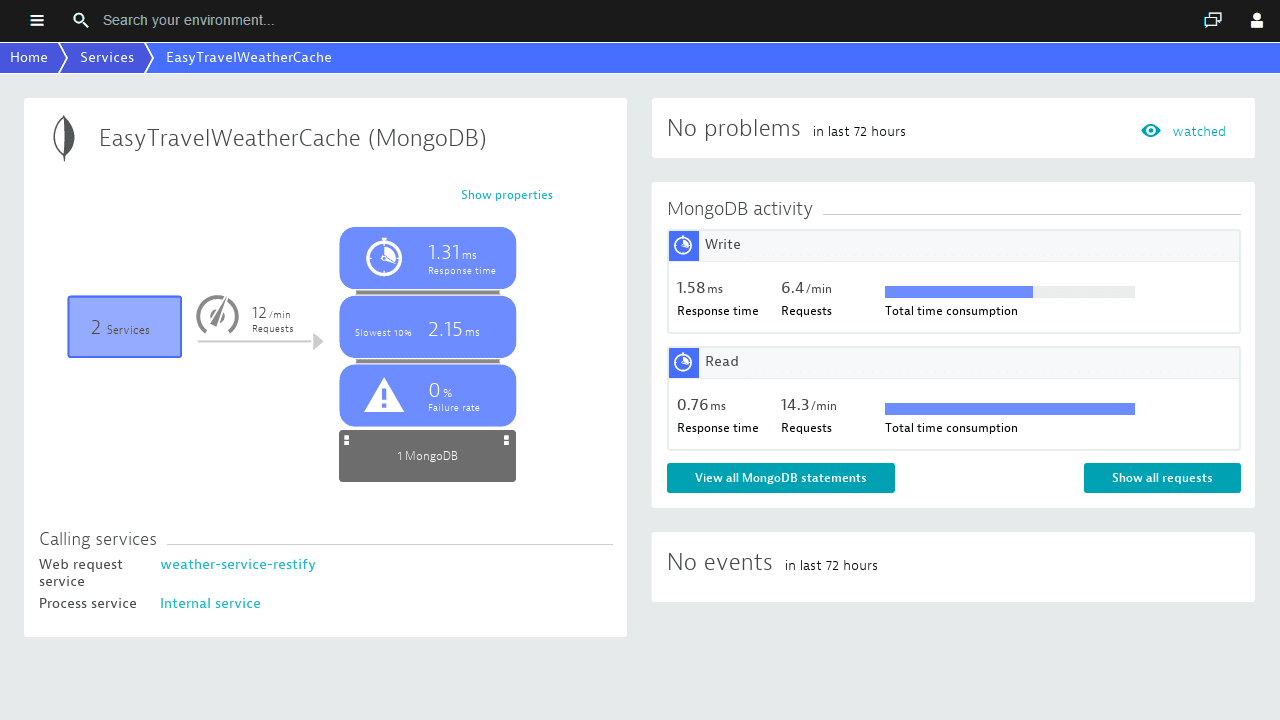Viewport: 1280px width, 720px height.
Task: Go to Services breadcrumb
Action: click(x=107, y=58)
